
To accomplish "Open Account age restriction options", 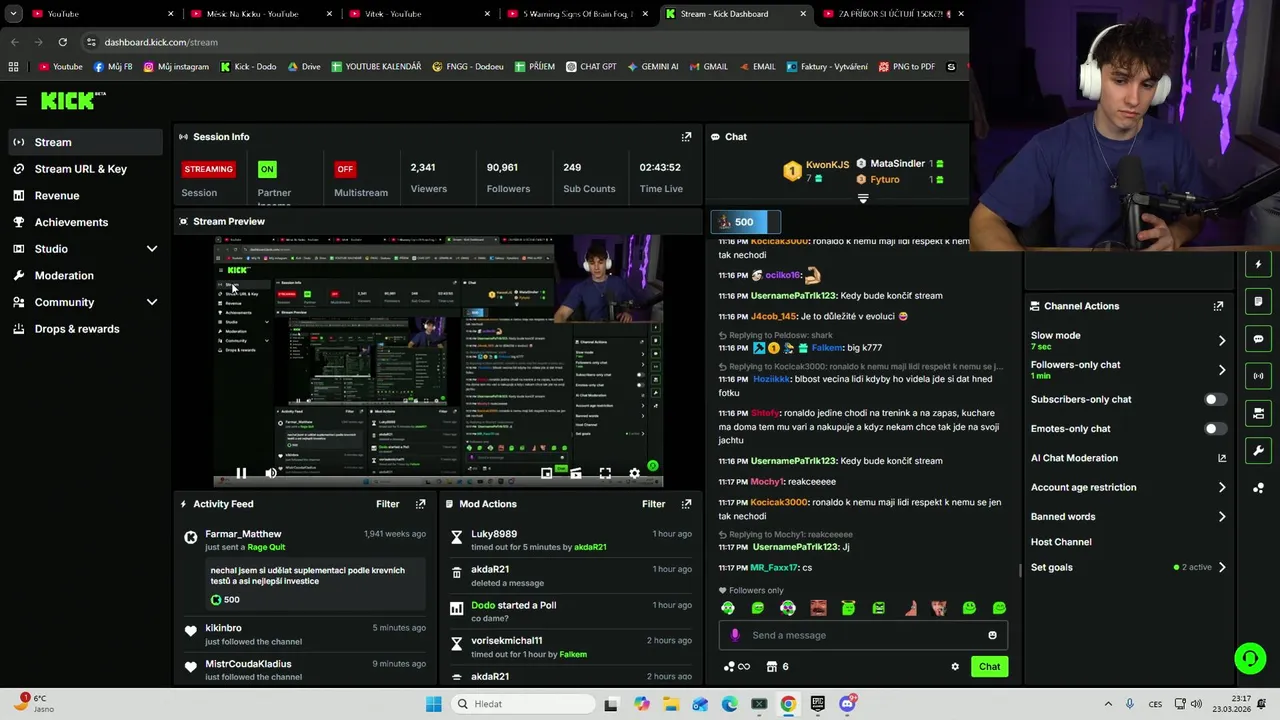I will [1128, 487].
